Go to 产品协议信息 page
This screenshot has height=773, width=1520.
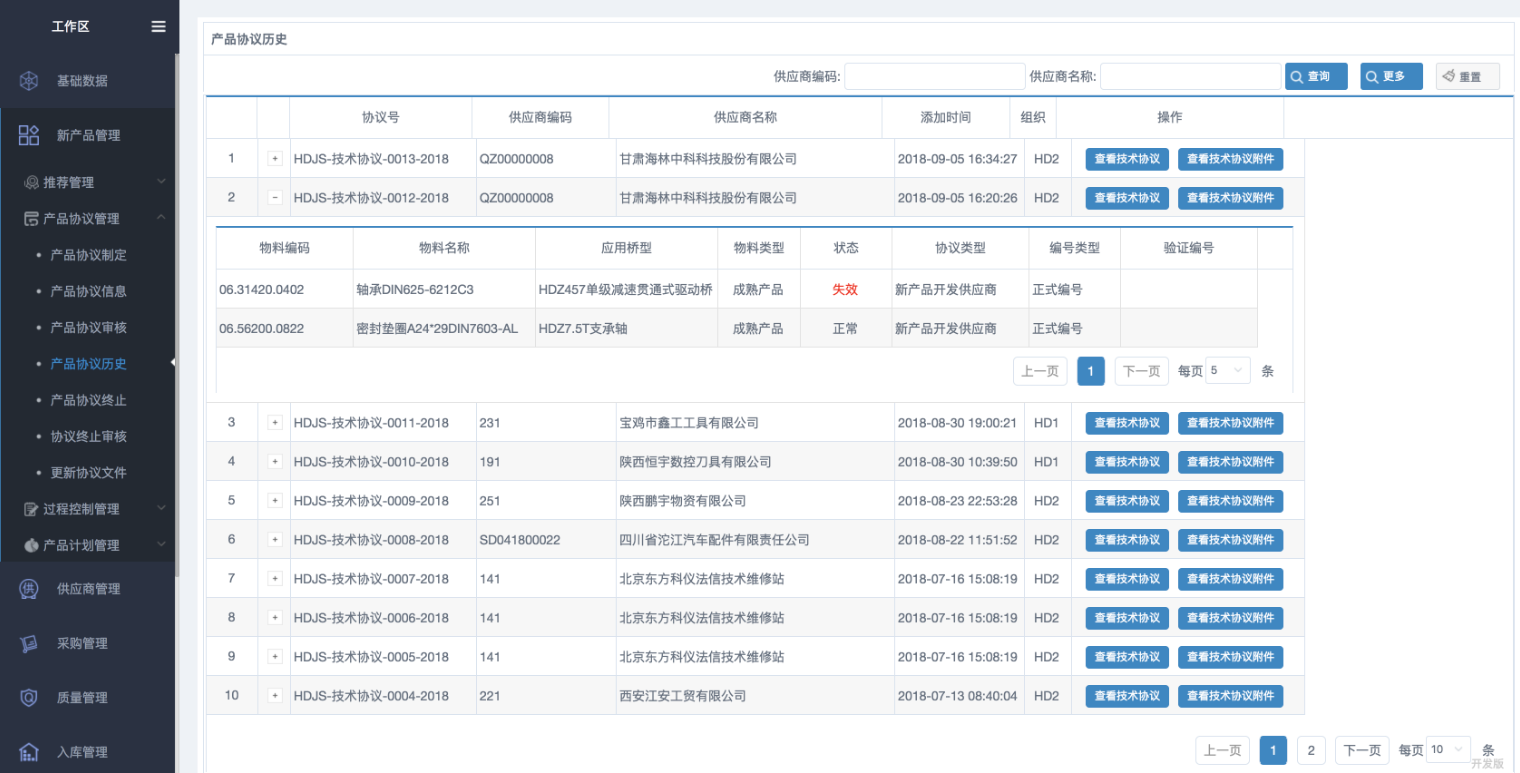[88, 291]
